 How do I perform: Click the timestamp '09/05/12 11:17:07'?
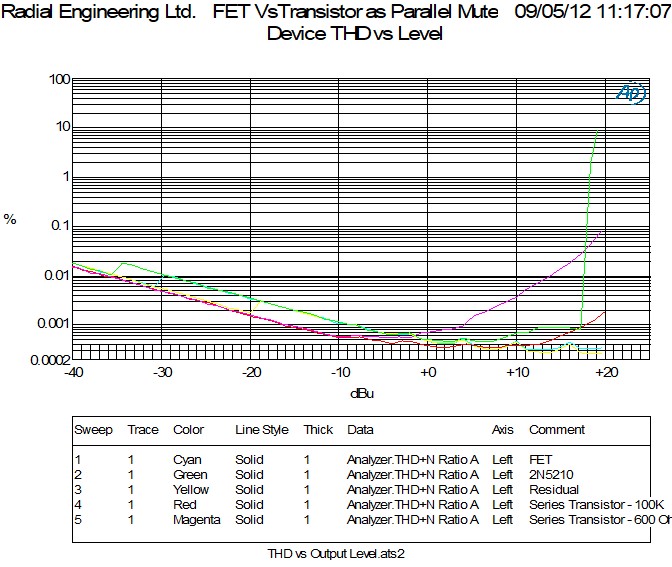[x=593, y=12]
